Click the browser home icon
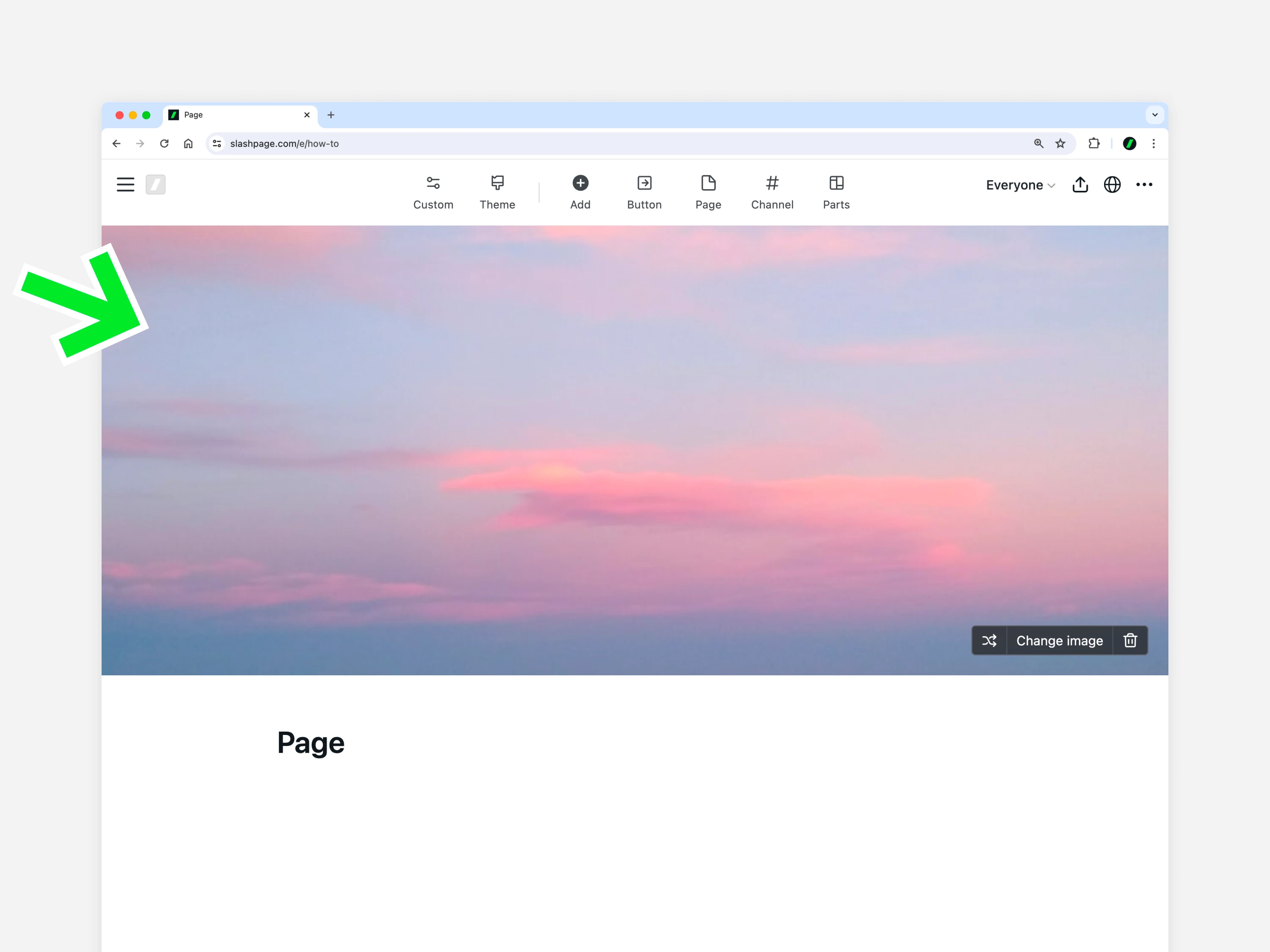Image resolution: width=1270 pixels, height=952 pixels. coord(188,143)
